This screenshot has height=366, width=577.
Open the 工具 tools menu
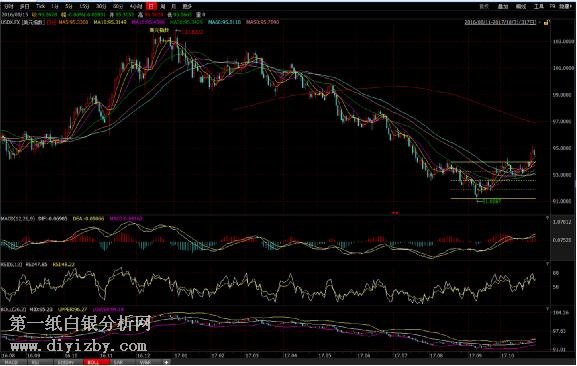[539, 7]
